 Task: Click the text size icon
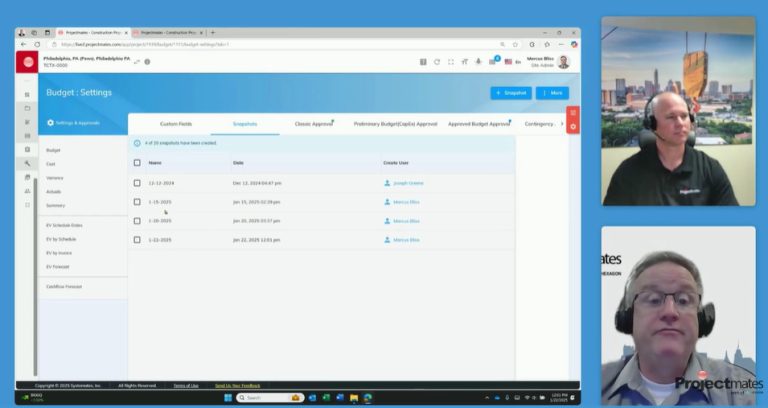[464, 62]
